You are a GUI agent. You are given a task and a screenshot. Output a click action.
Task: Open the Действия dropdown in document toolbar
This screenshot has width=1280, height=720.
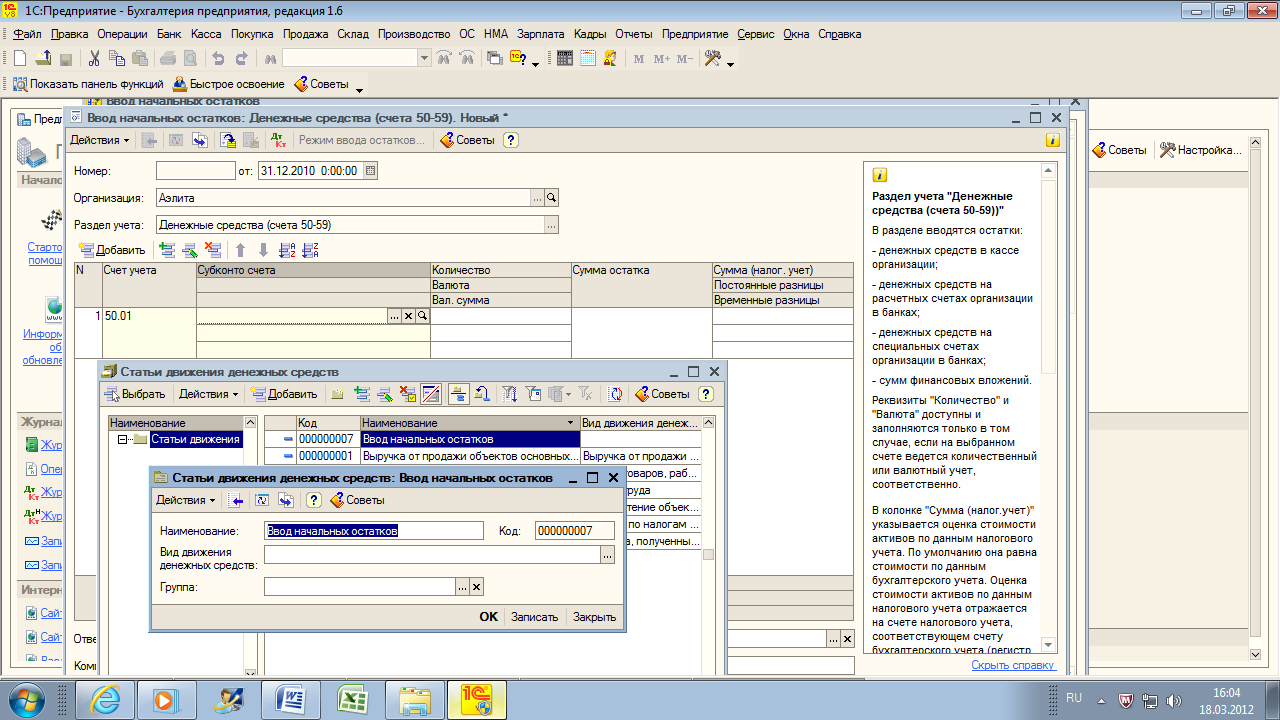point(100,140)
